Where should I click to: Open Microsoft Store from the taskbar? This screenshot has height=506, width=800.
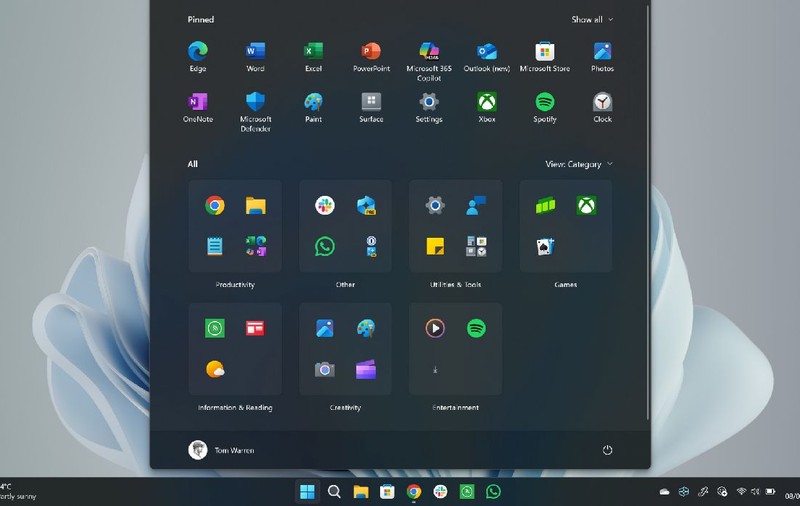tap(387, 492)
